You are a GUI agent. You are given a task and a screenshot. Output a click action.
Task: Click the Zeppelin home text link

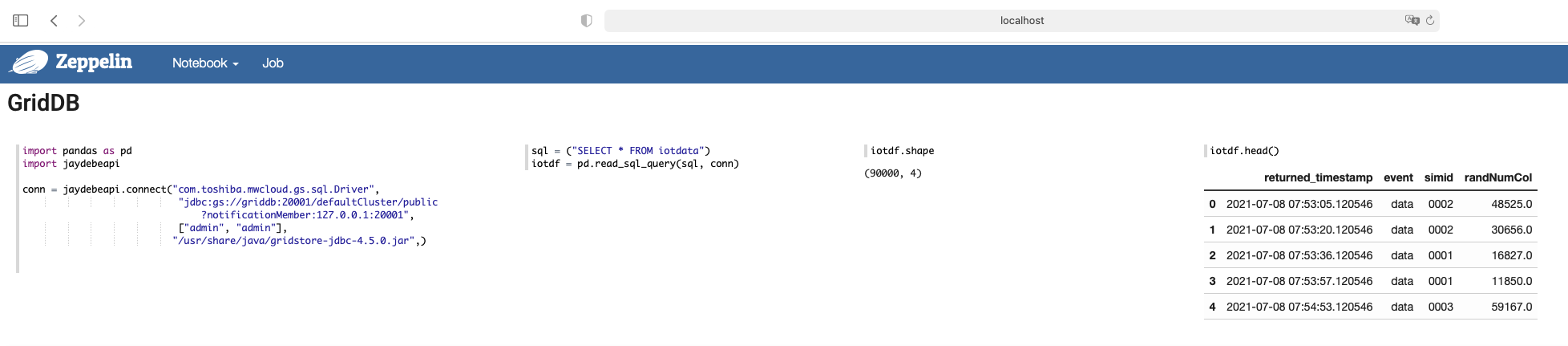tap(94, 62)
